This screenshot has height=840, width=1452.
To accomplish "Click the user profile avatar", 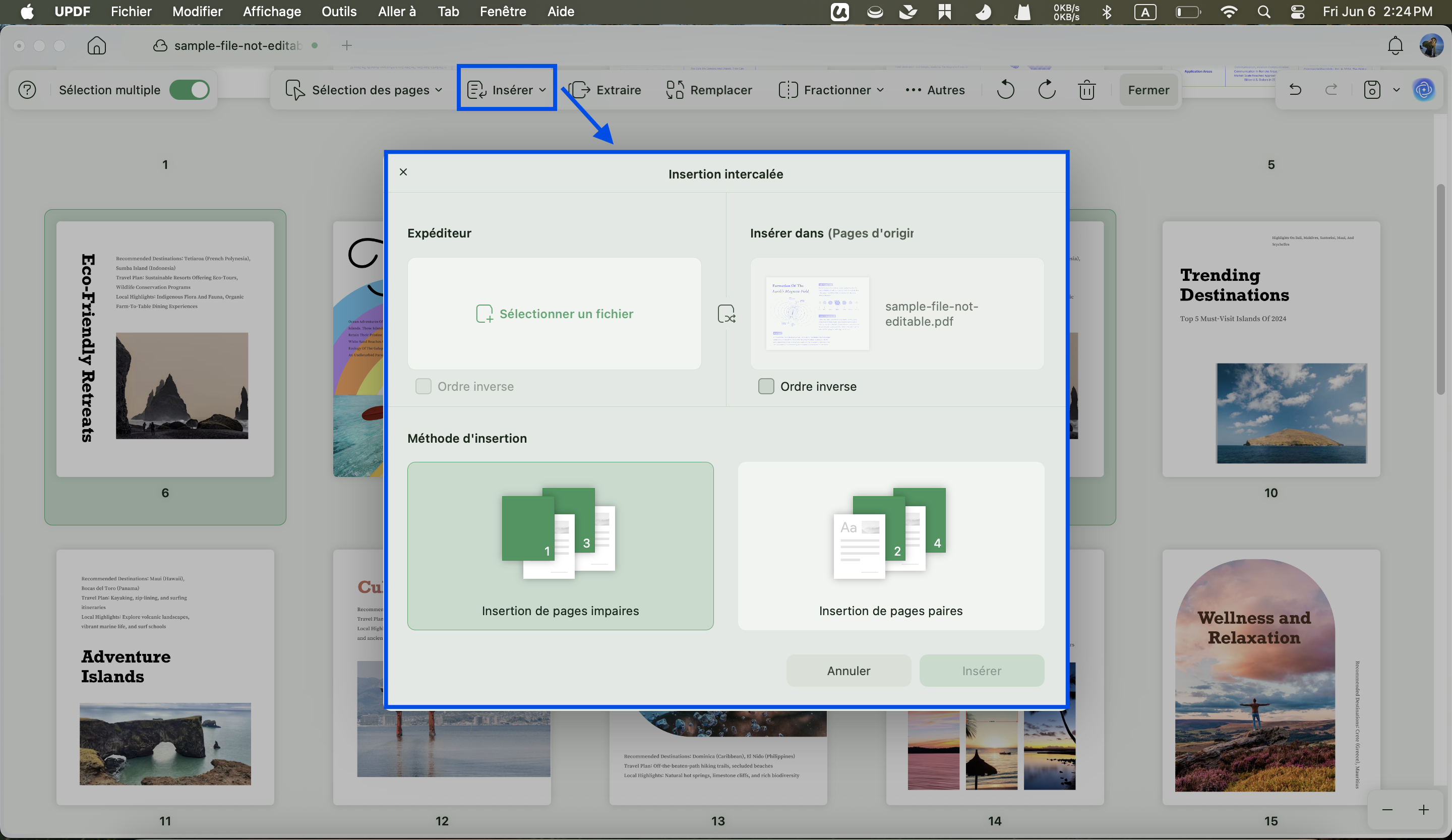I will coord(1431,45).
